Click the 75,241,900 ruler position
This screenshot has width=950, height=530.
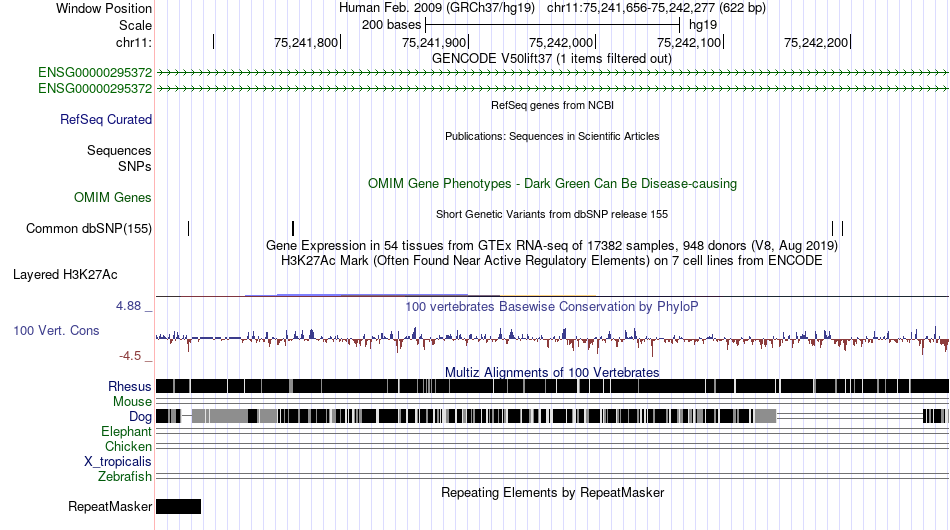pyautogui.click(x=434, y=43)
